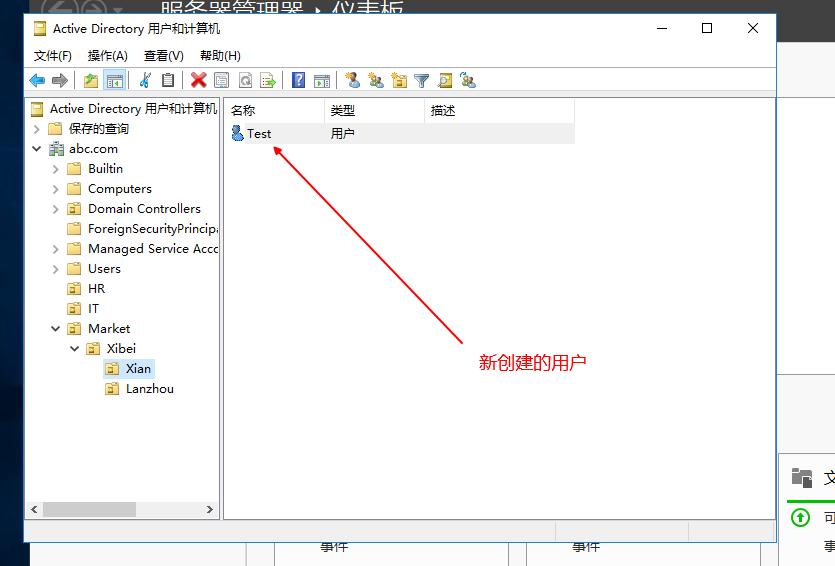Viewport: 835px width, 566px height.
Task: Expand the Computers container
Action: [55, 189]
